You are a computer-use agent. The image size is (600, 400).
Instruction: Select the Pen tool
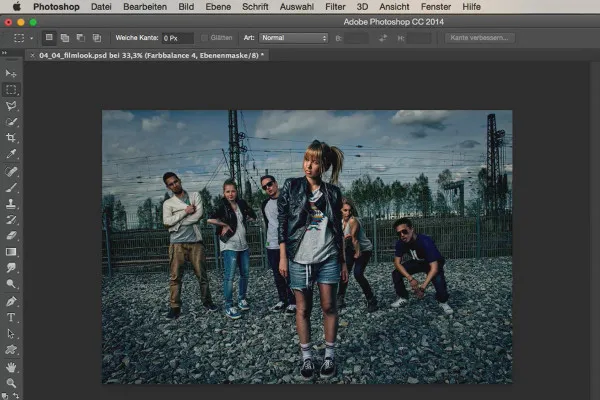pos(11,301)
